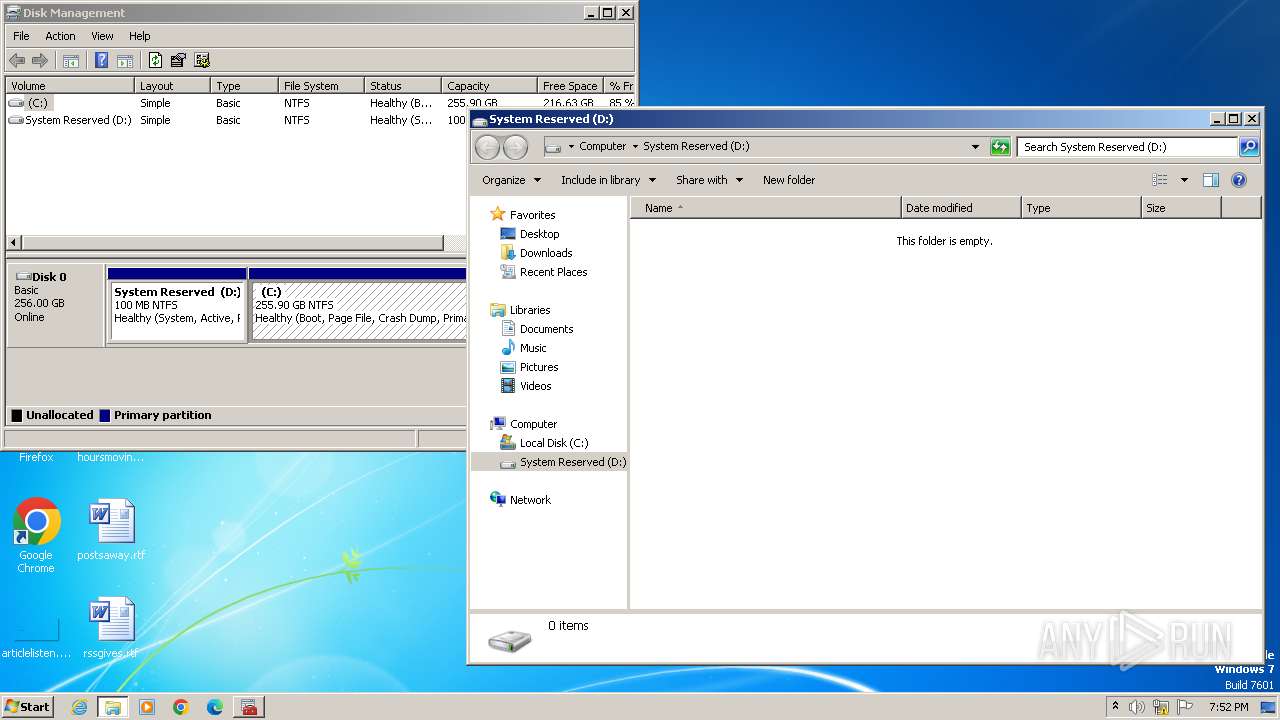This screenshot has width=1280, height=720.
Task: Toggle the console tree icon in Disk Management
Action: click(71, 60)
